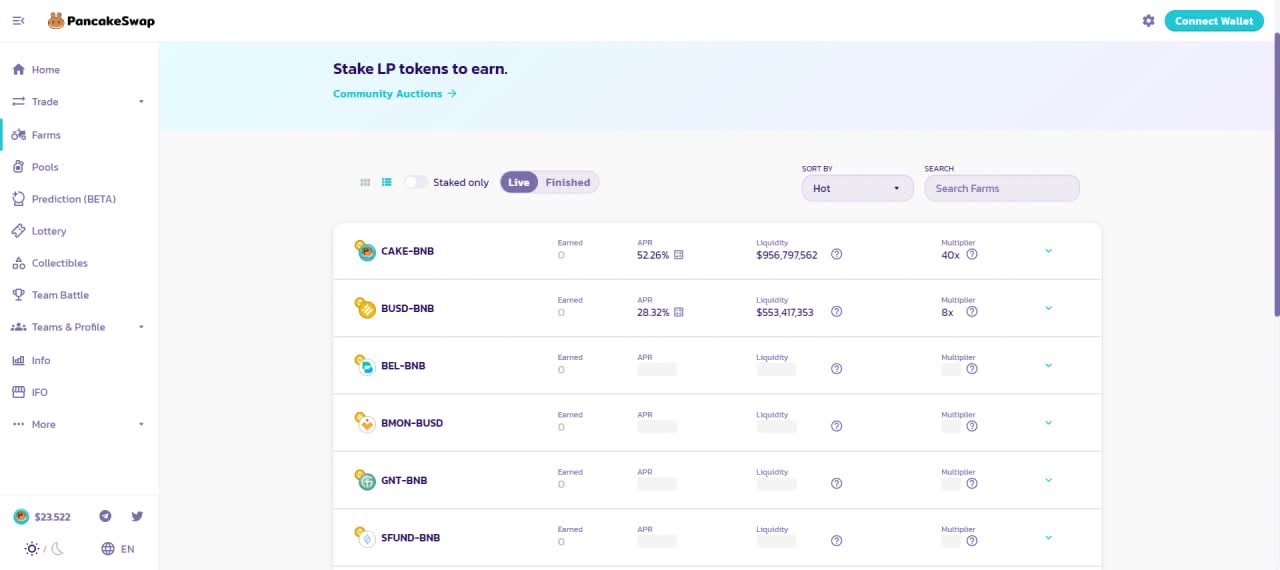Click BUSD-BNB APR value 28.32%
The width and height of the screenshot is (1280, 570).
pyautogui.click(x=653, y=312)
